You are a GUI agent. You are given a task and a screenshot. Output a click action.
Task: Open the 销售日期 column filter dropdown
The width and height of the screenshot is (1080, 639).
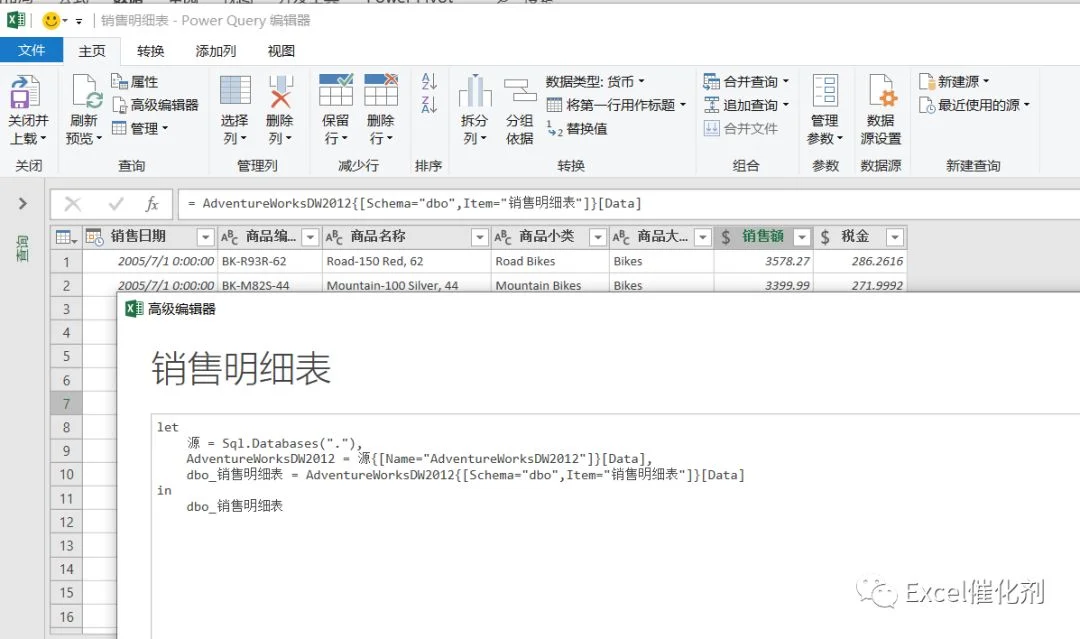point(205,237)
